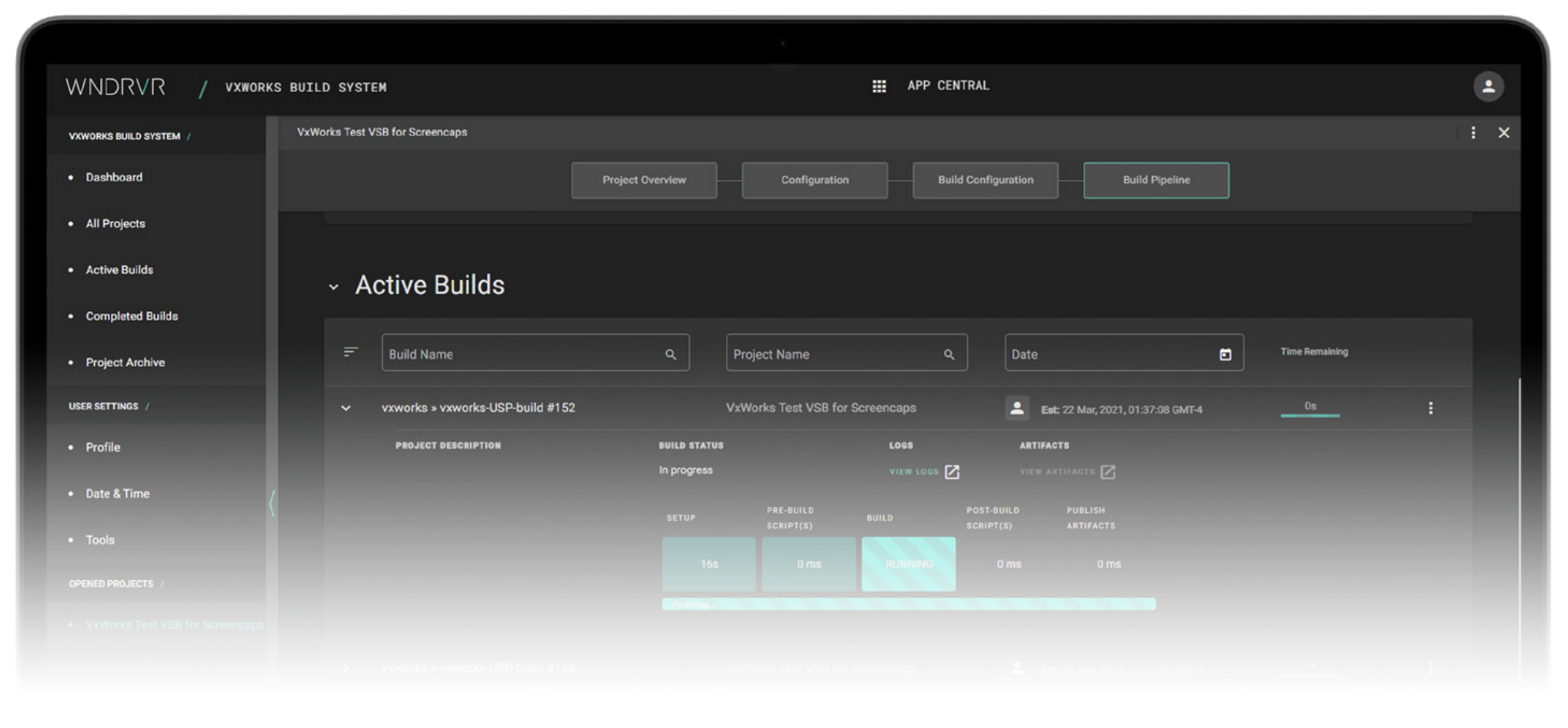Open the App Central grid icon
This screenshot has width=1568, height=728.
click(x=879, y=86)
